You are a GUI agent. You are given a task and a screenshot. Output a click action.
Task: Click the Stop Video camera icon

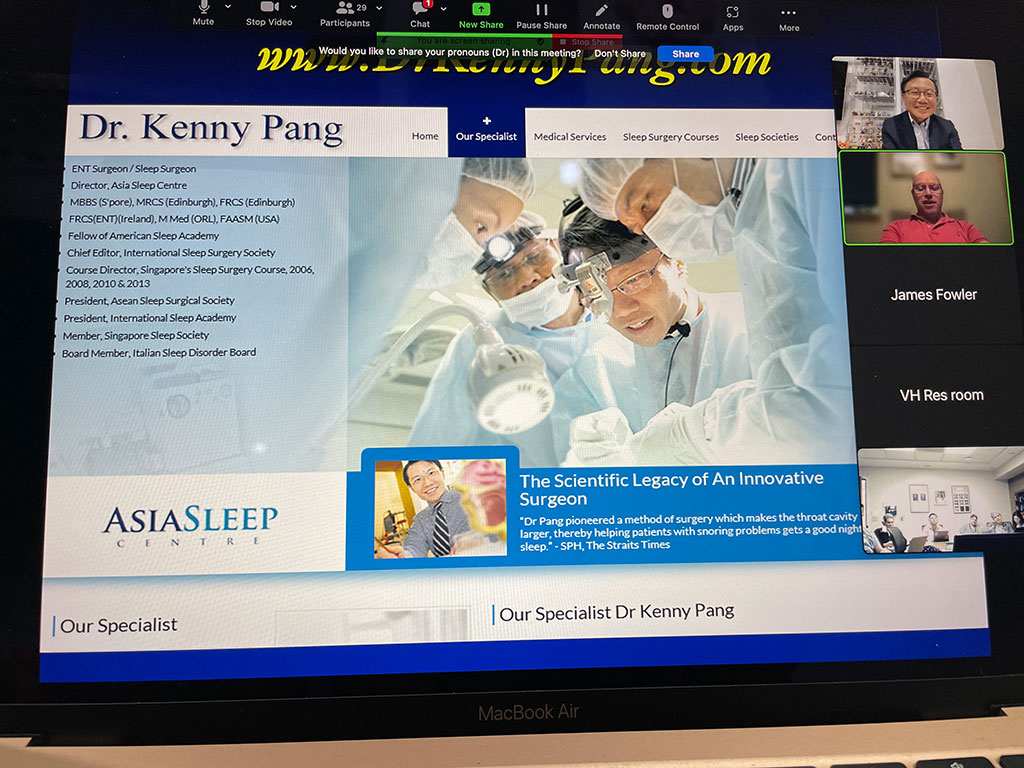click(270, 7)
